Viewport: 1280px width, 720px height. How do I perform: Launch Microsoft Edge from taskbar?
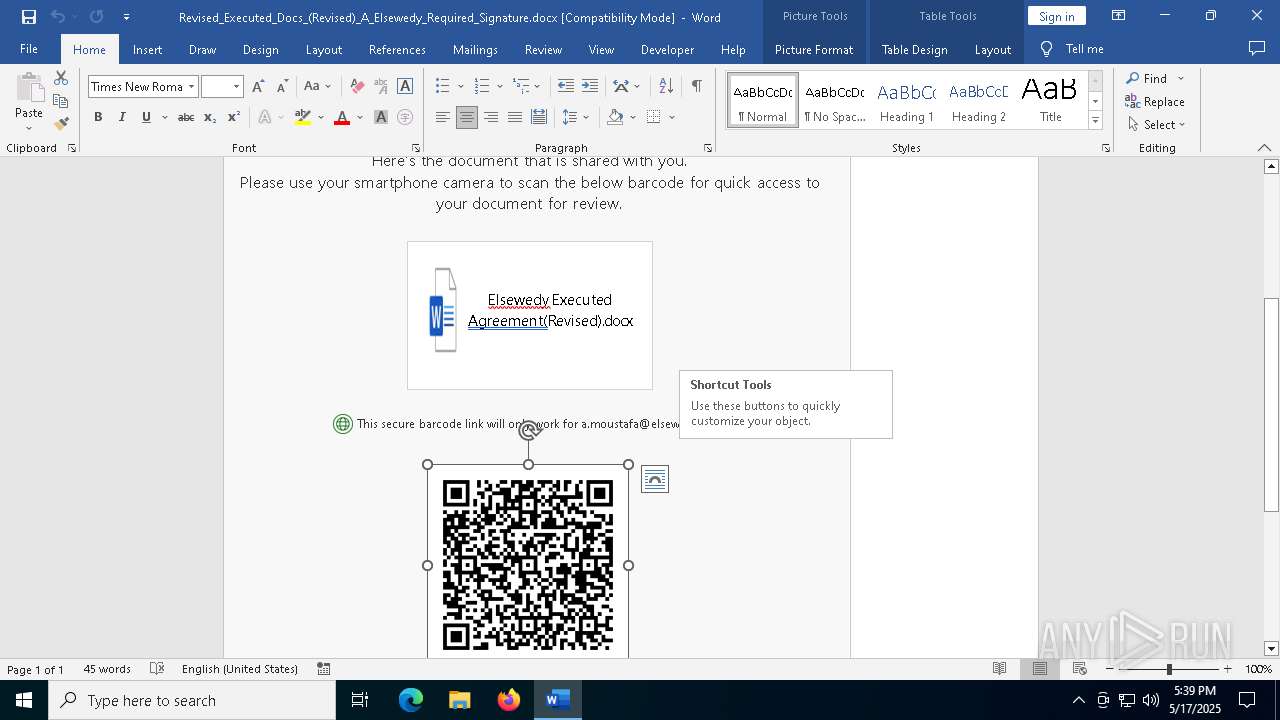pos(411,700)
